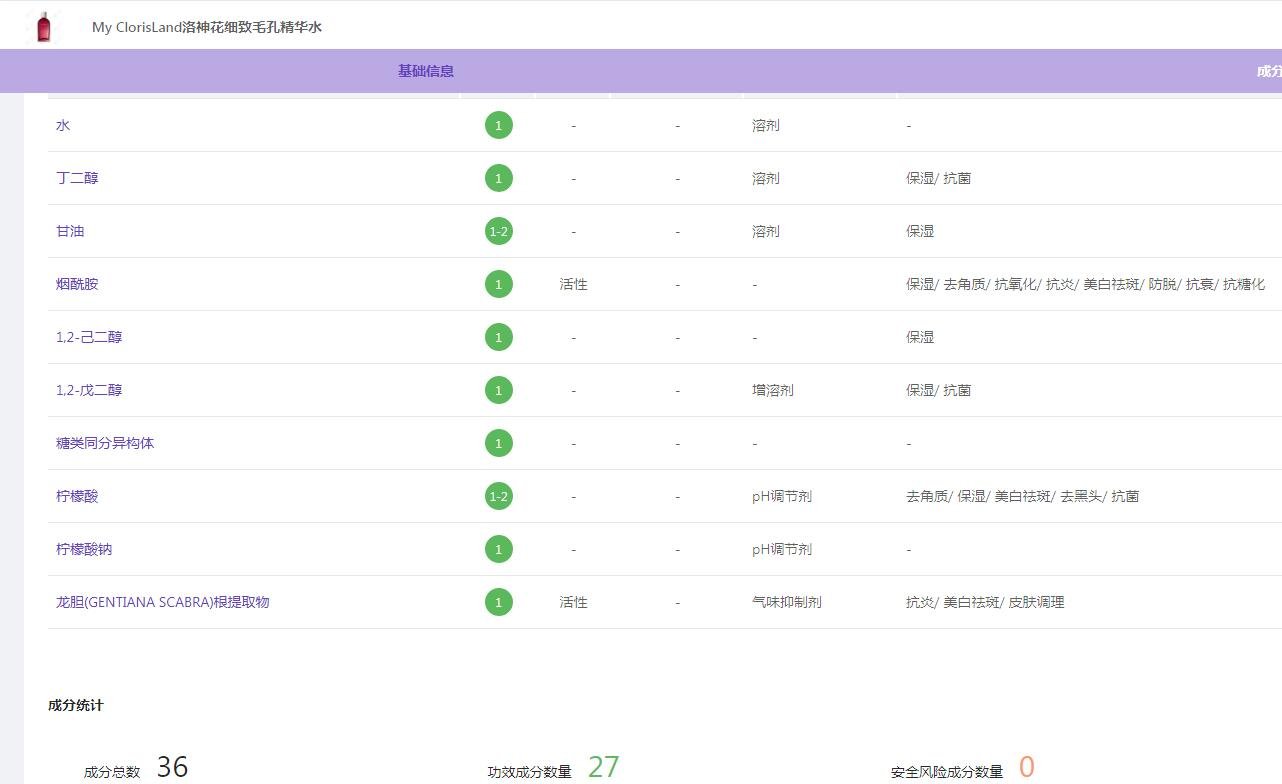Click the 烟酰胺 ingredient link

tap(77, 284)
